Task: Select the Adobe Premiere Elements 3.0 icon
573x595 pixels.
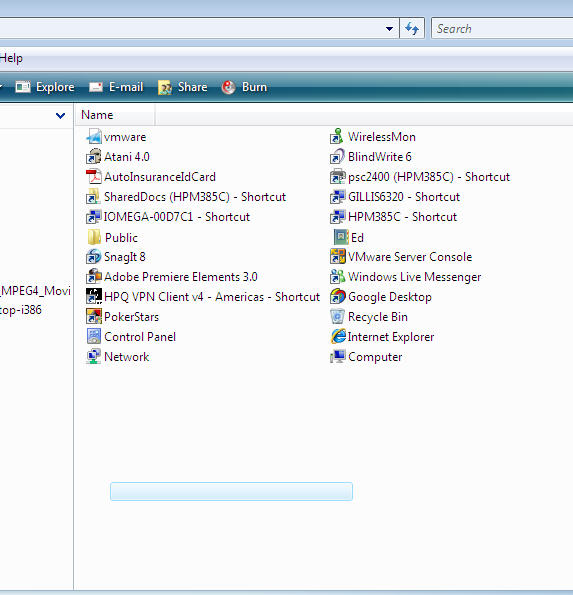Action: click(x=94, y=277)
